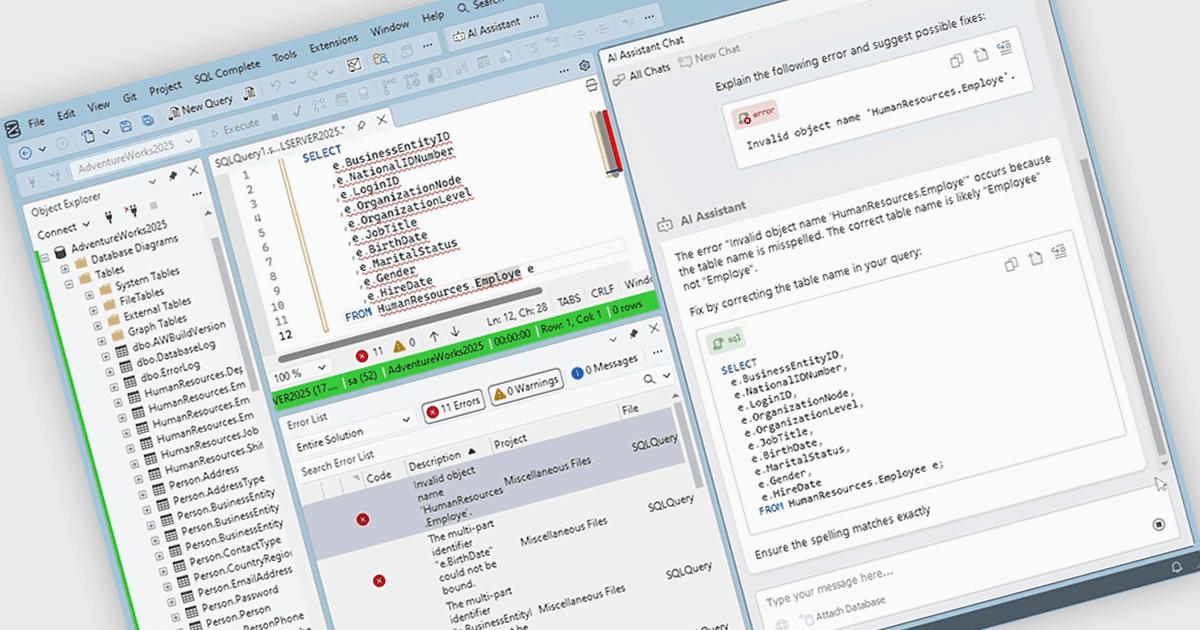Viewport: 1200px width, 630px height.
Task: Click the Search magnifier icon in title bar
Action: point(463,7)
